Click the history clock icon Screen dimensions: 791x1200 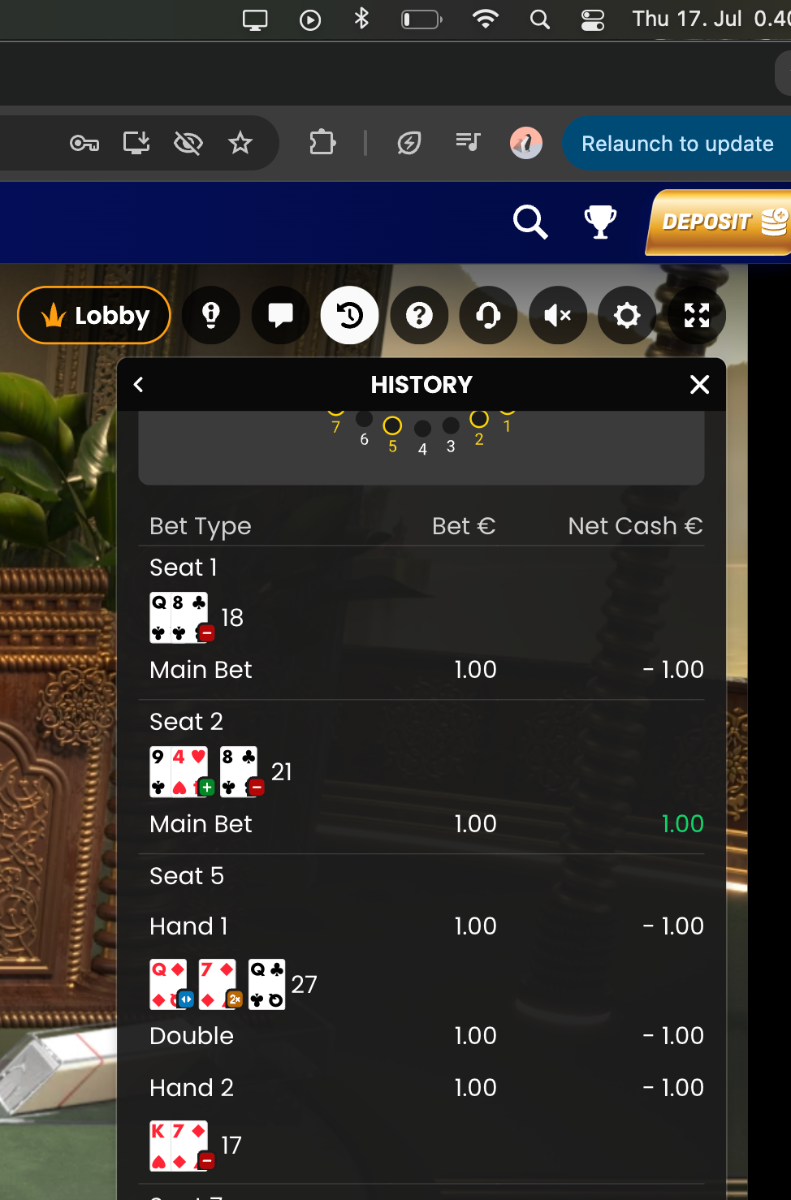[350, 316]
